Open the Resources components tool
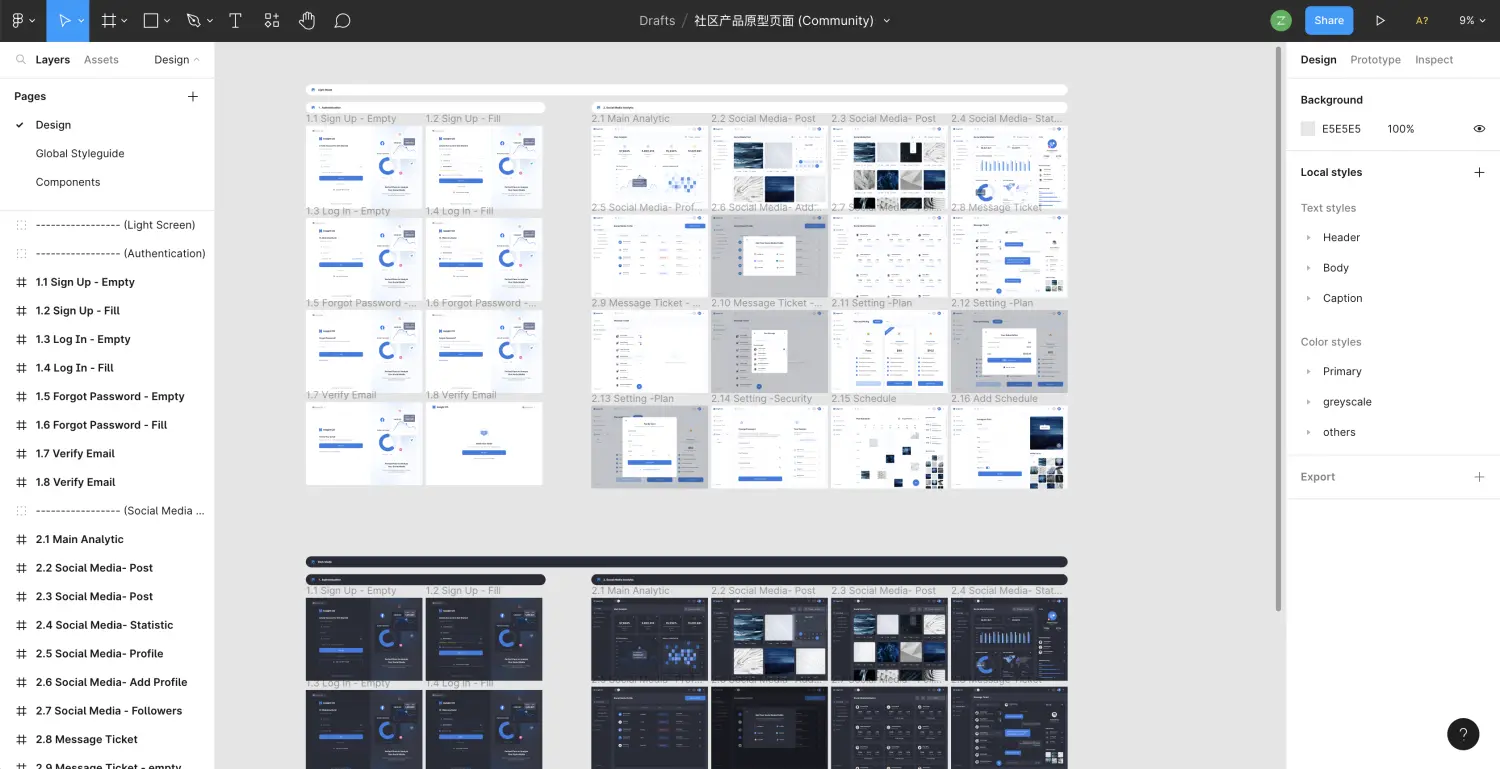Image resolution: width=1500 pixels, height=769 pixels. [272, 20]
